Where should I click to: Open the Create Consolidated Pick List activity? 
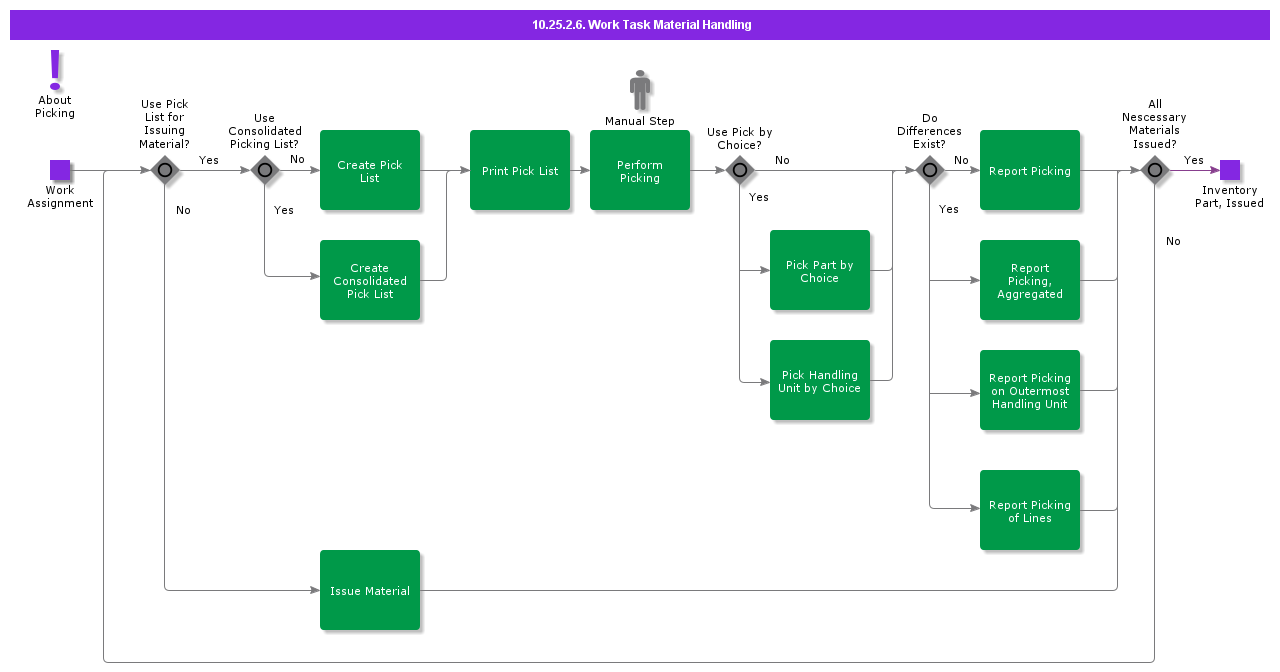tap(370, 280)
